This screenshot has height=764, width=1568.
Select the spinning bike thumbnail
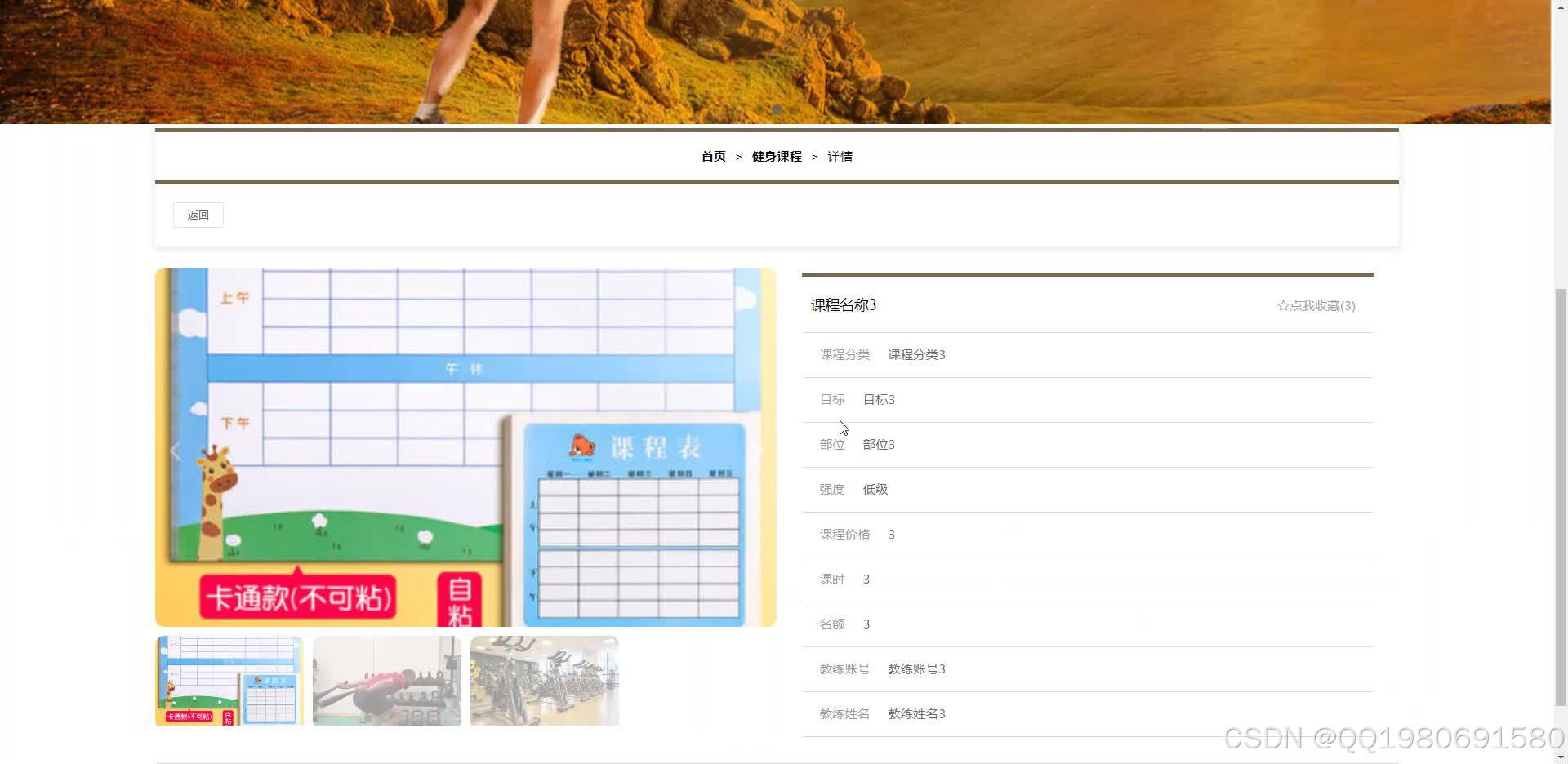[x=545, y=680]
